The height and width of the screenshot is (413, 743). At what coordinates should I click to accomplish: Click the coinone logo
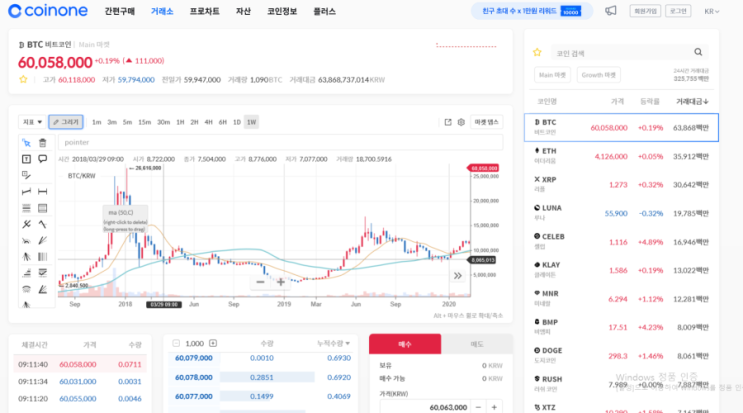tap(48, 11)
